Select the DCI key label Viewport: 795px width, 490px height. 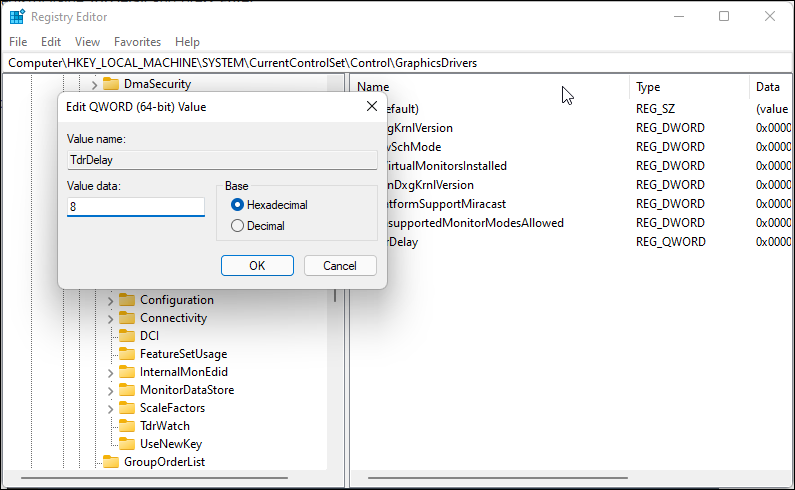(150, 336)
